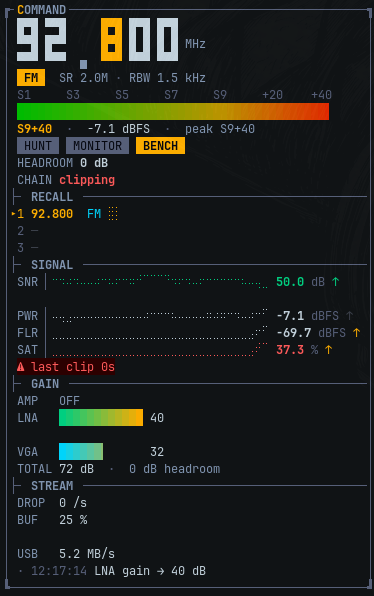Click the FLR orange up-trend arrow
Screen dimensions: 374x596
click(356, 333)
